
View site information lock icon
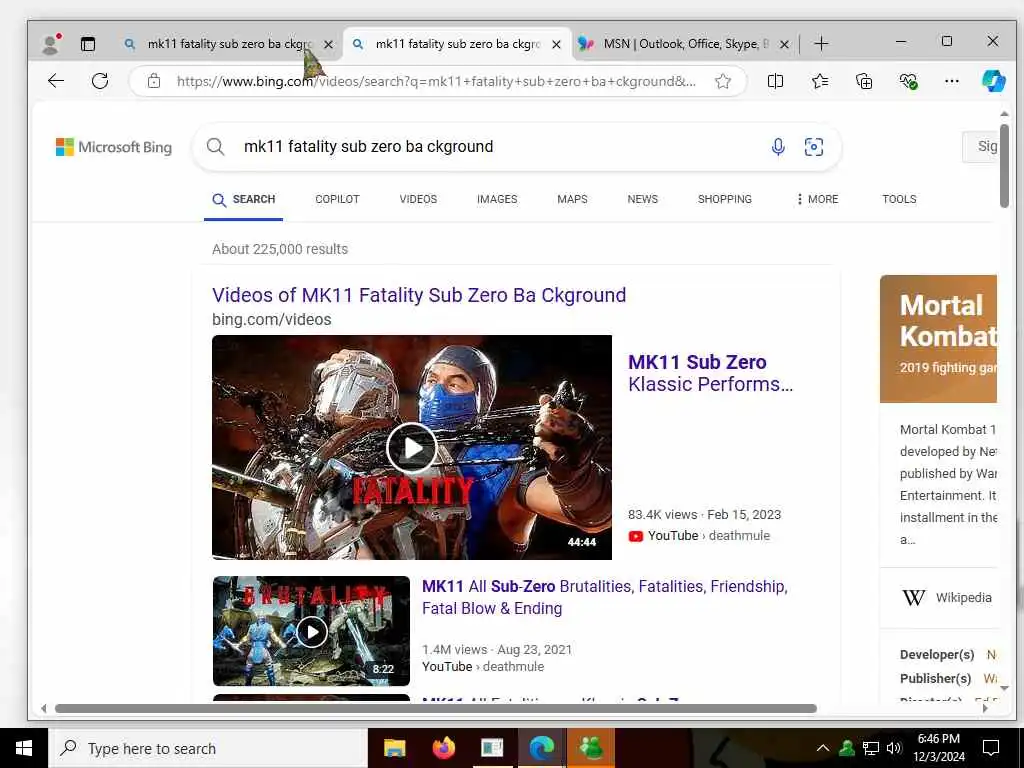(153, 81)
